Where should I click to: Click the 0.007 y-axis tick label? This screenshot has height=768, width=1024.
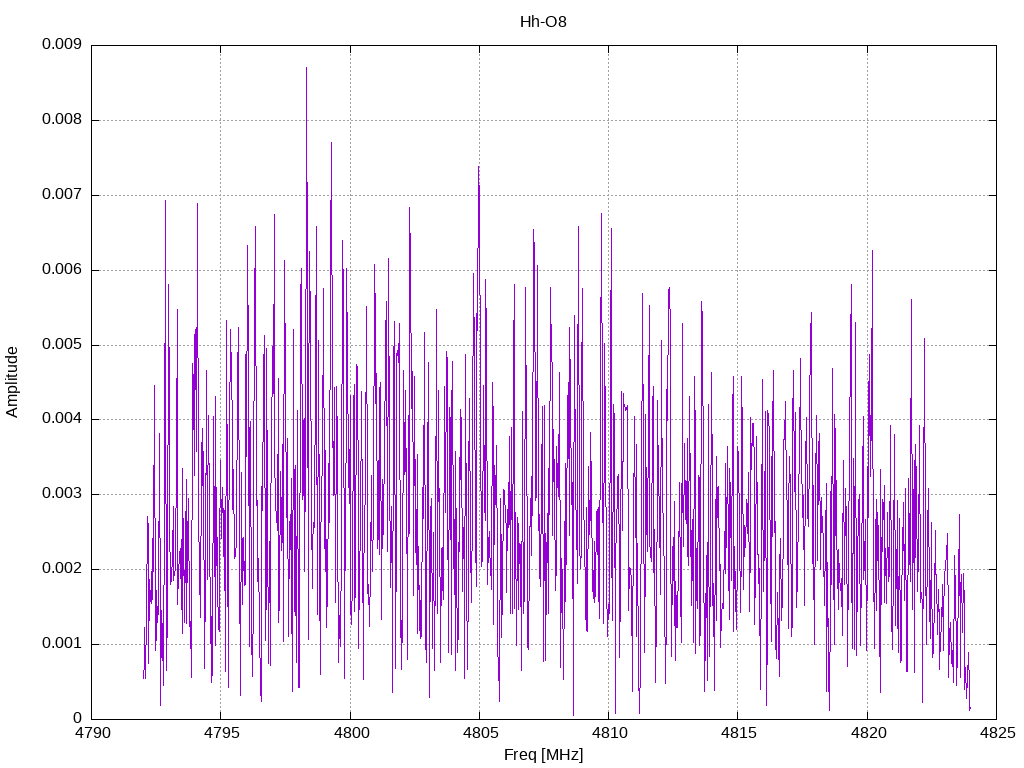click(62, 195)
